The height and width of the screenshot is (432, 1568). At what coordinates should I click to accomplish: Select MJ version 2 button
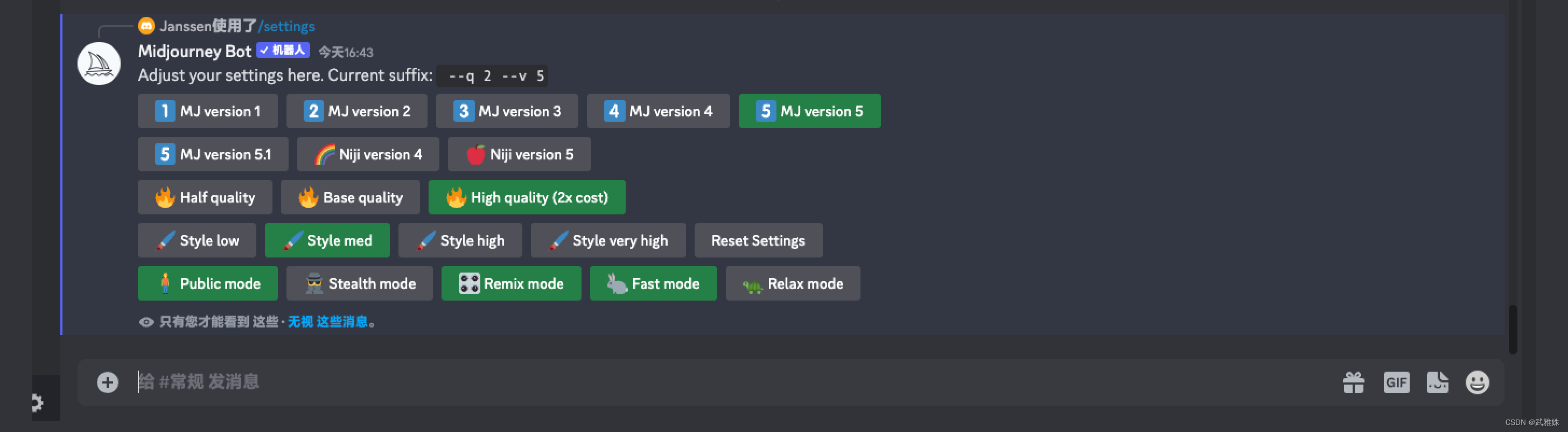point(356,111)
